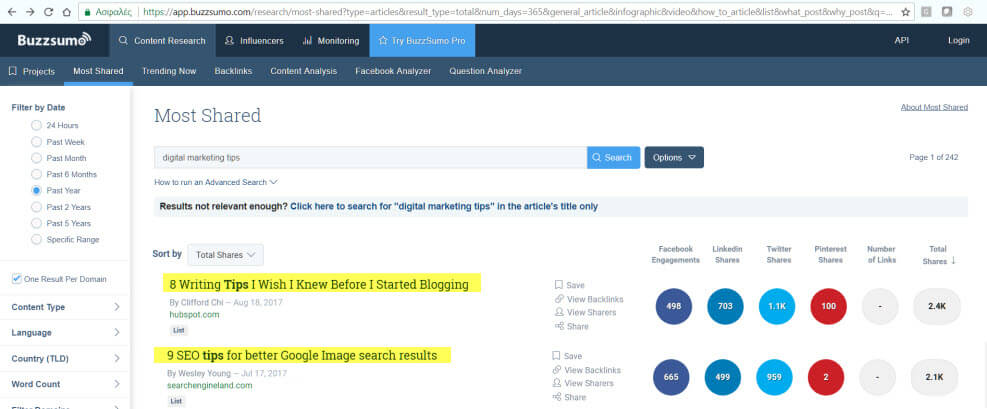The width and height of the screenshot is (987, 409).
Task: Select the Past 5 Years filter
Action: click(x=36, y=223)
